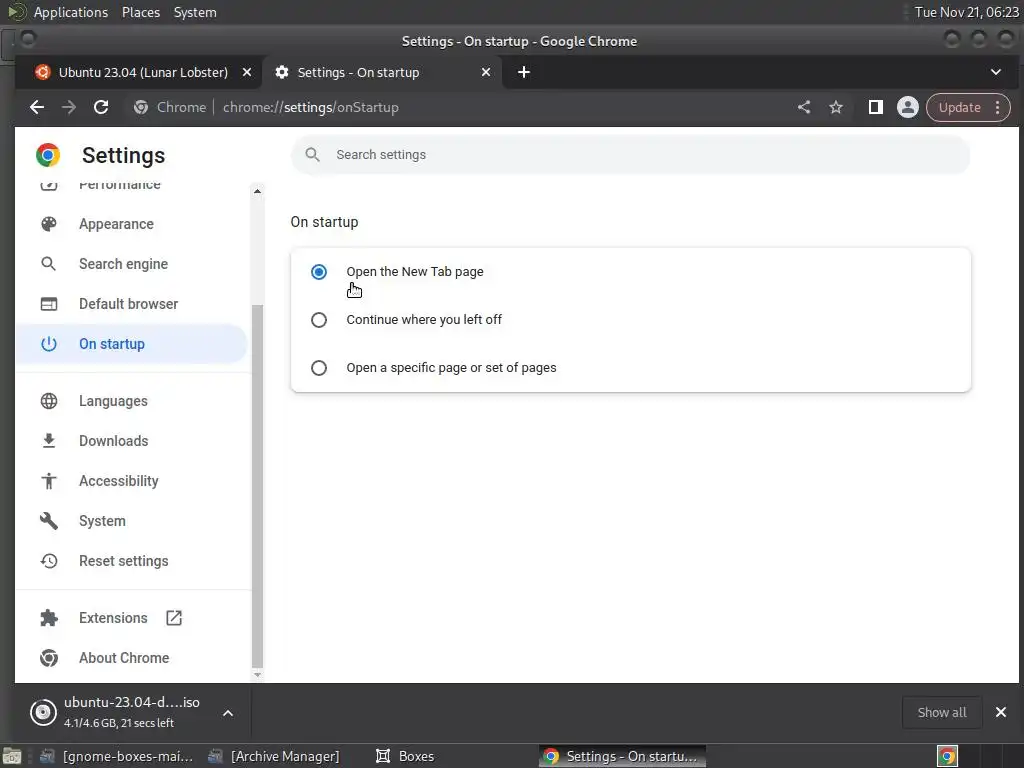Open a new tab with the plus button
This screenshot has height=768, width=1024.
[524, 72]
